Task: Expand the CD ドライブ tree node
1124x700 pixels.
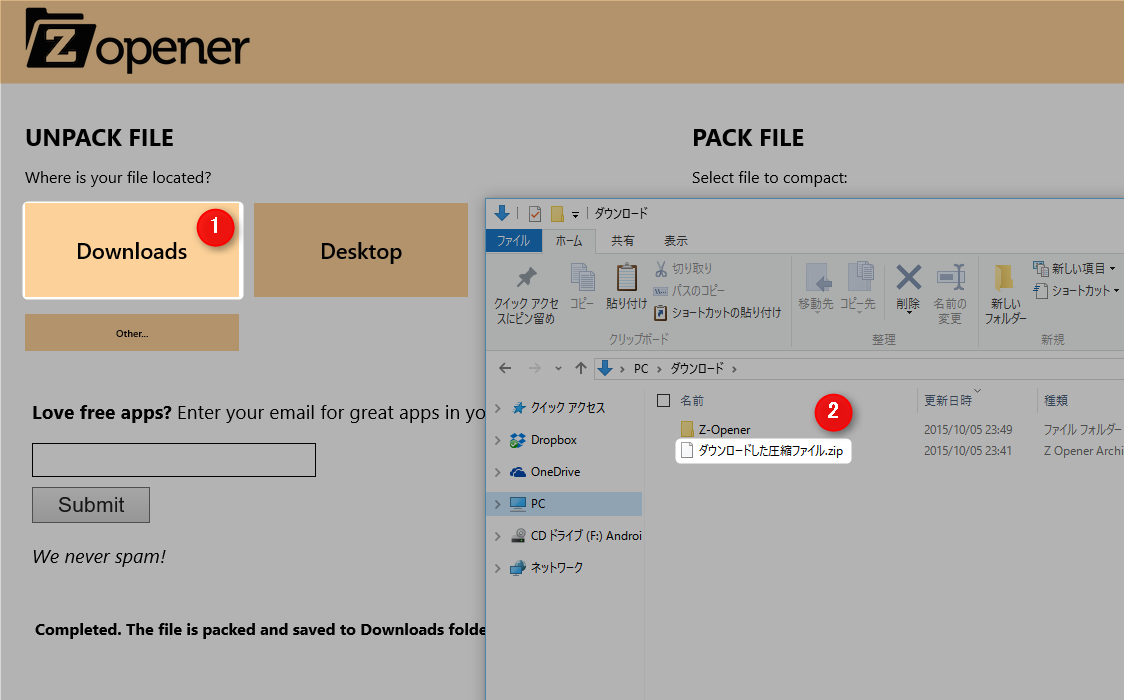Action: tap(498, 536)
